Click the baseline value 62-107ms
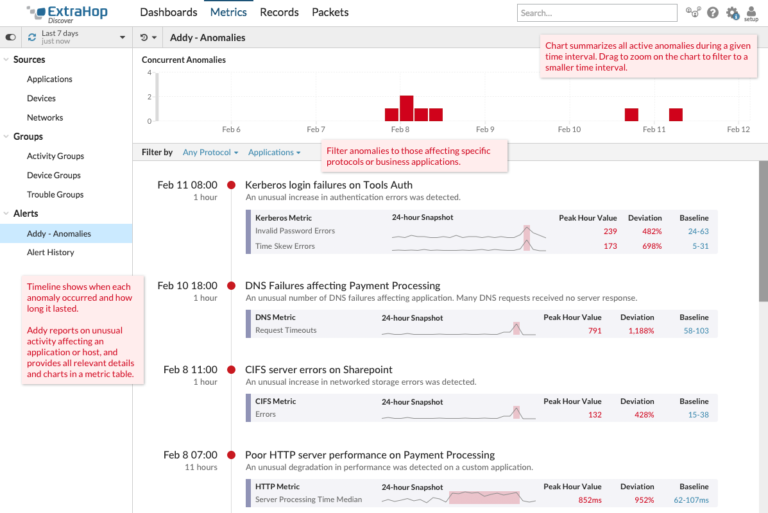Screen dimensions: 768x513 point(691,500)
